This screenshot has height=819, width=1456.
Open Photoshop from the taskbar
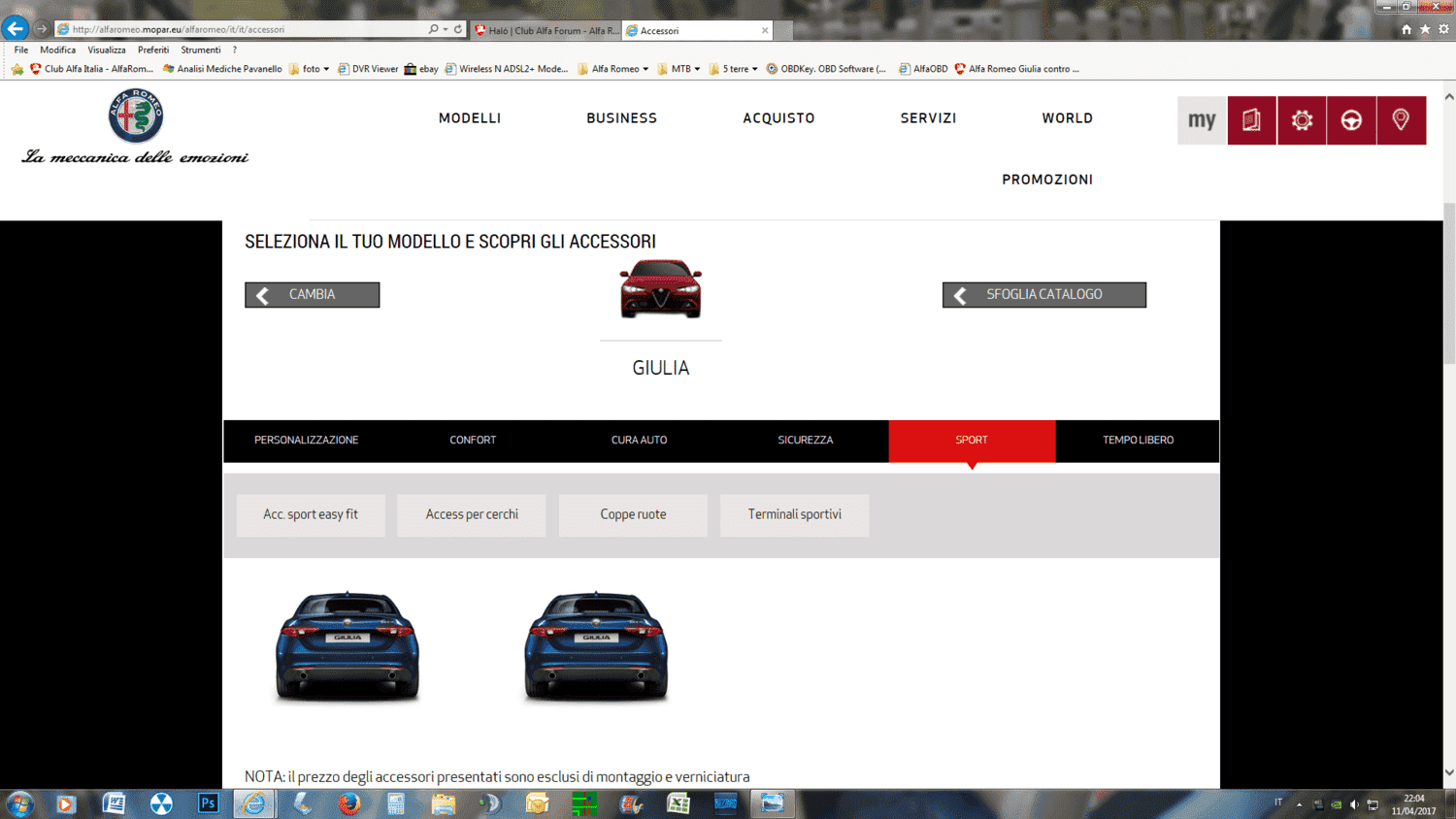208,803
